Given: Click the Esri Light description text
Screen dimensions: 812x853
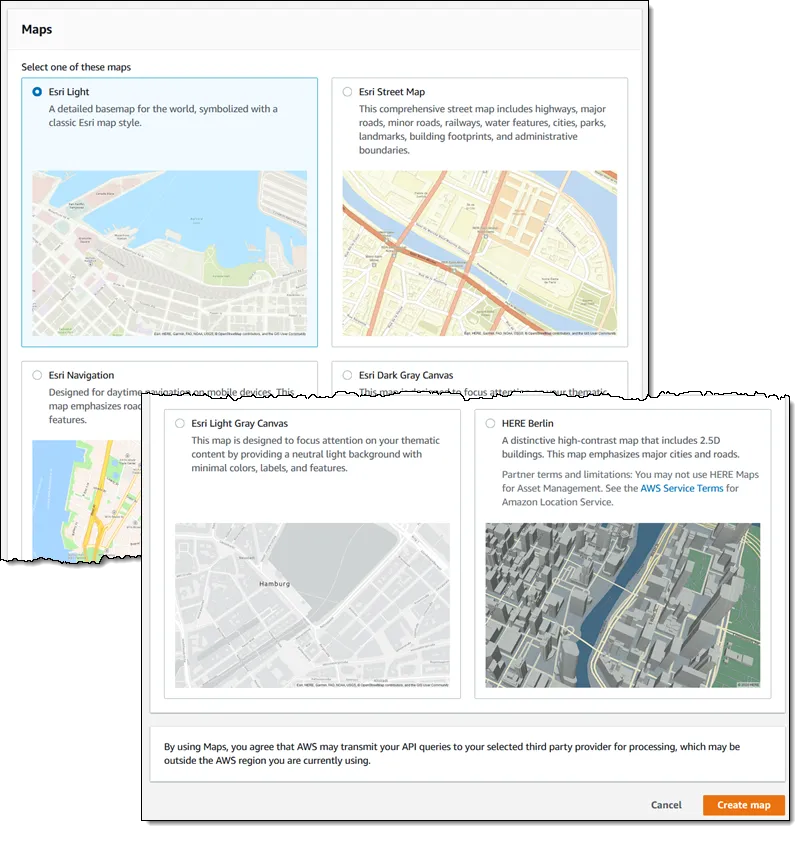Looking at the screenshot, I should [x=163, y=116].
